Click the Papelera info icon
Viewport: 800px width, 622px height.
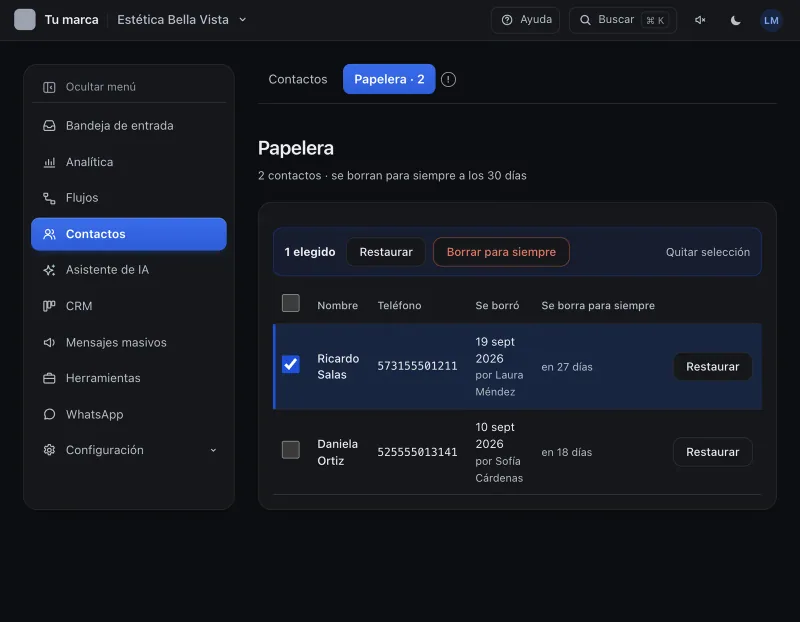(448, 80)
